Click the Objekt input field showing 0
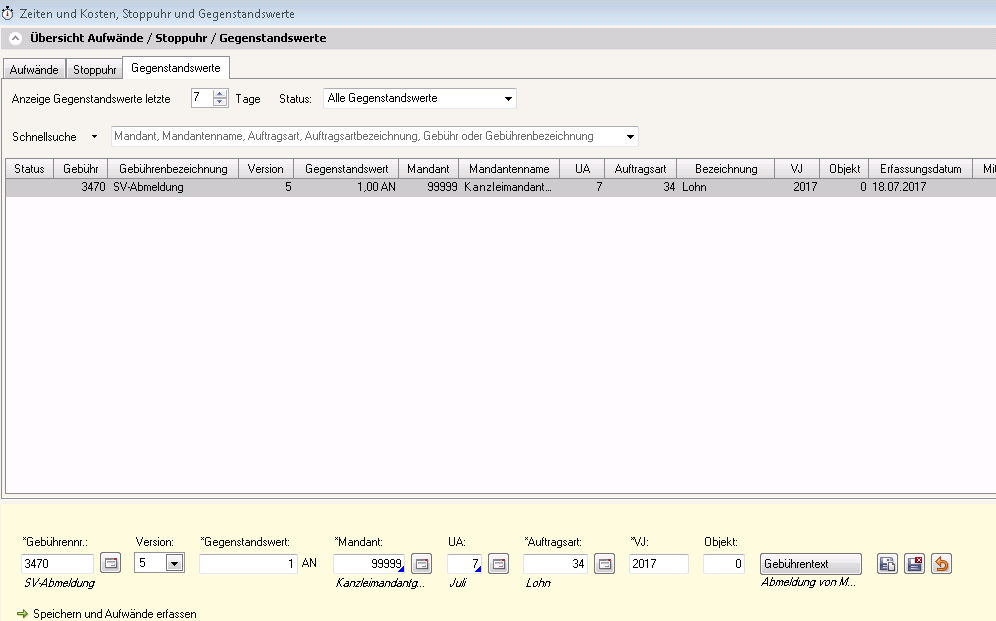 tap(723, 564)
